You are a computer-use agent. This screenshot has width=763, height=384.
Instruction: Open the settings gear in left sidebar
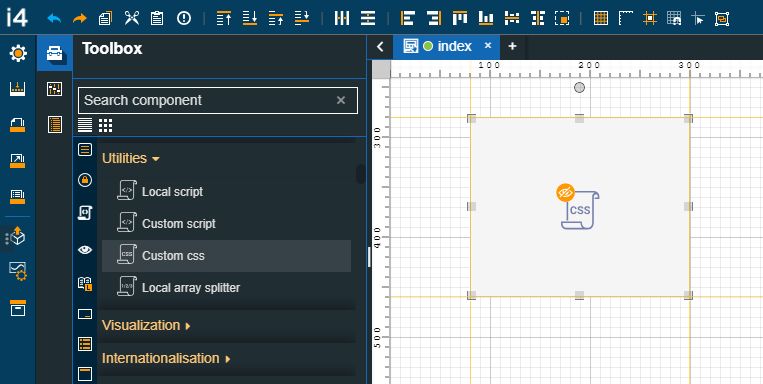(18, 53)
